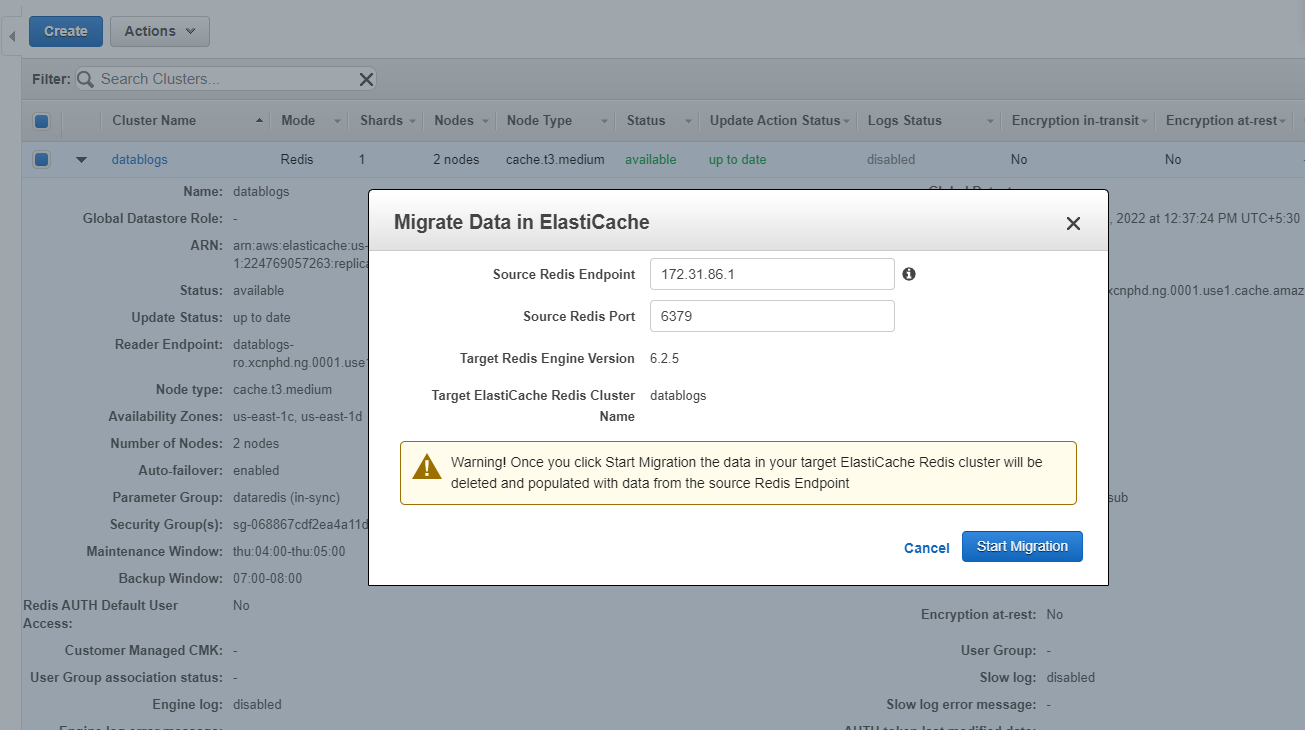Click 'us-east-1c, us-east-1d' availability zones value

pyautogui.click(x=298, y=416)
